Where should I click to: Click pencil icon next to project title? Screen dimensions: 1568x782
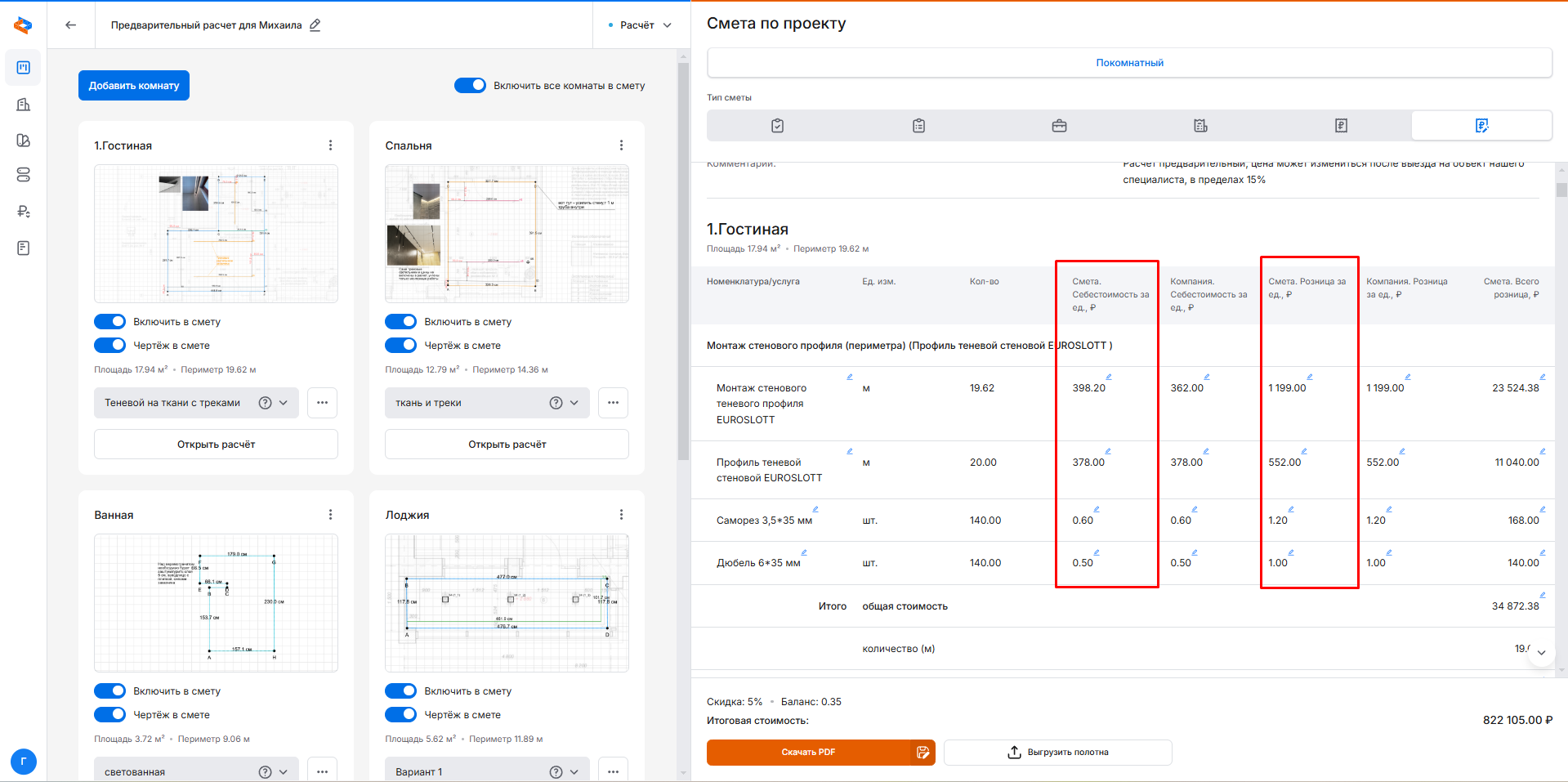[x=315, y=25]
